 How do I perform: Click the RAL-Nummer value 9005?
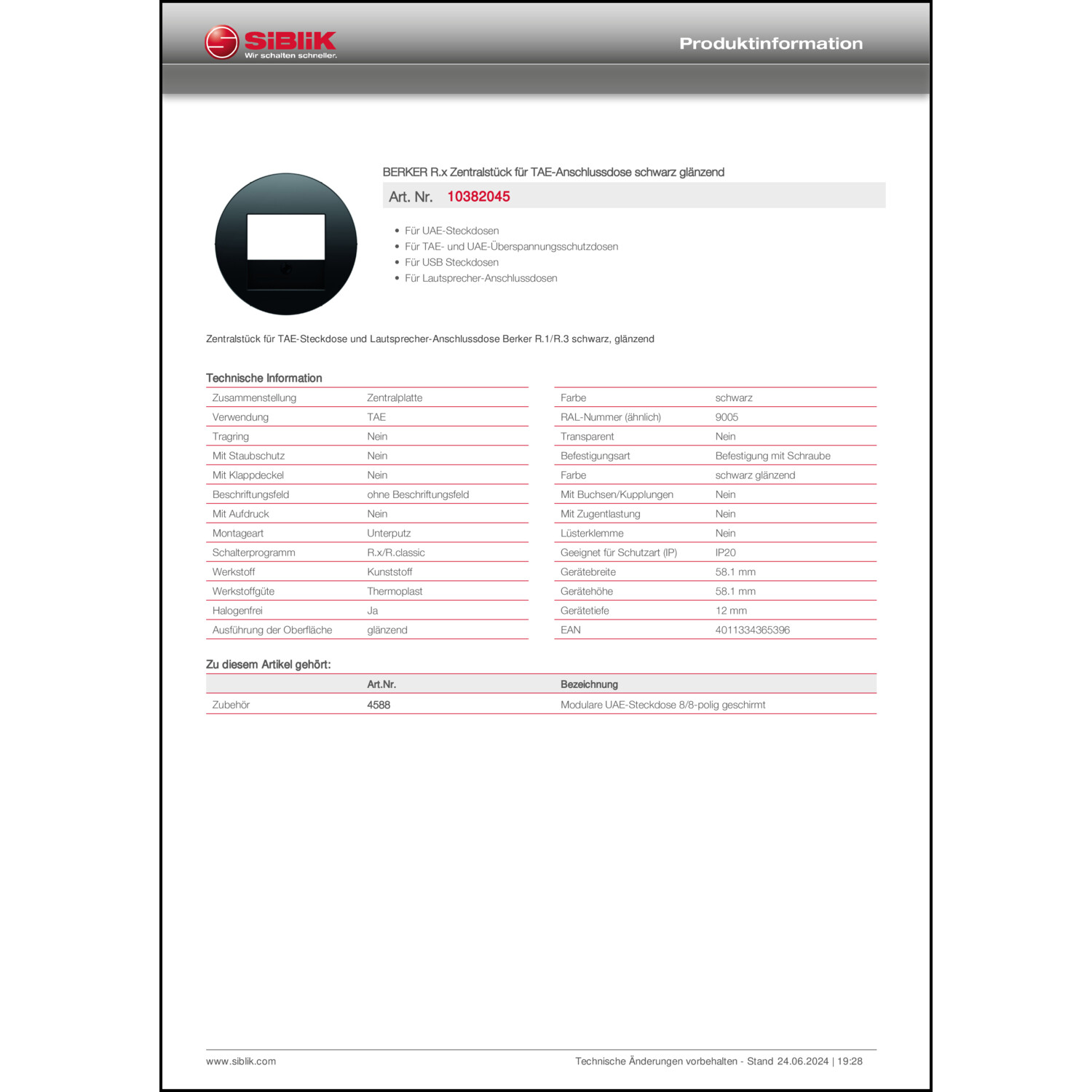tap(727, 417)
